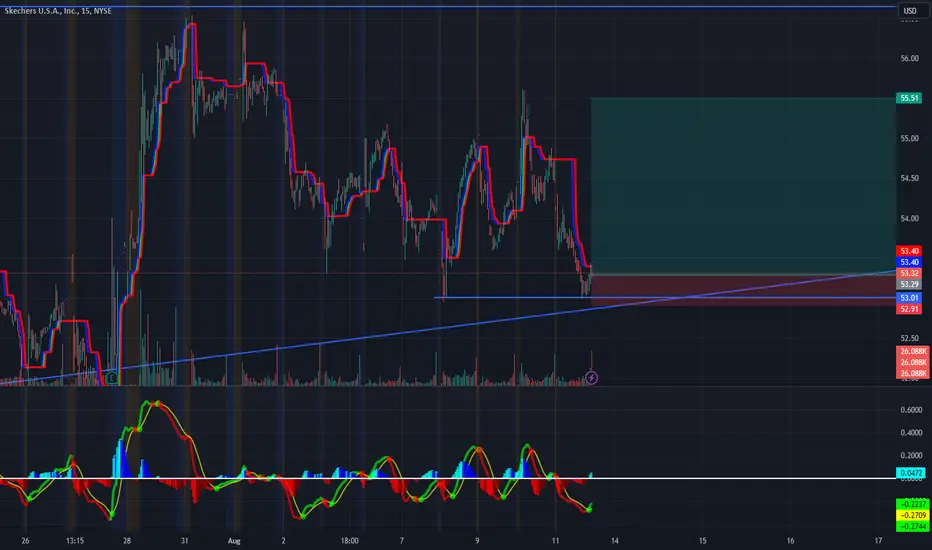Click the cyan 0.0472 histogram value label
932x550 pixels.
(x=911, y=473)
